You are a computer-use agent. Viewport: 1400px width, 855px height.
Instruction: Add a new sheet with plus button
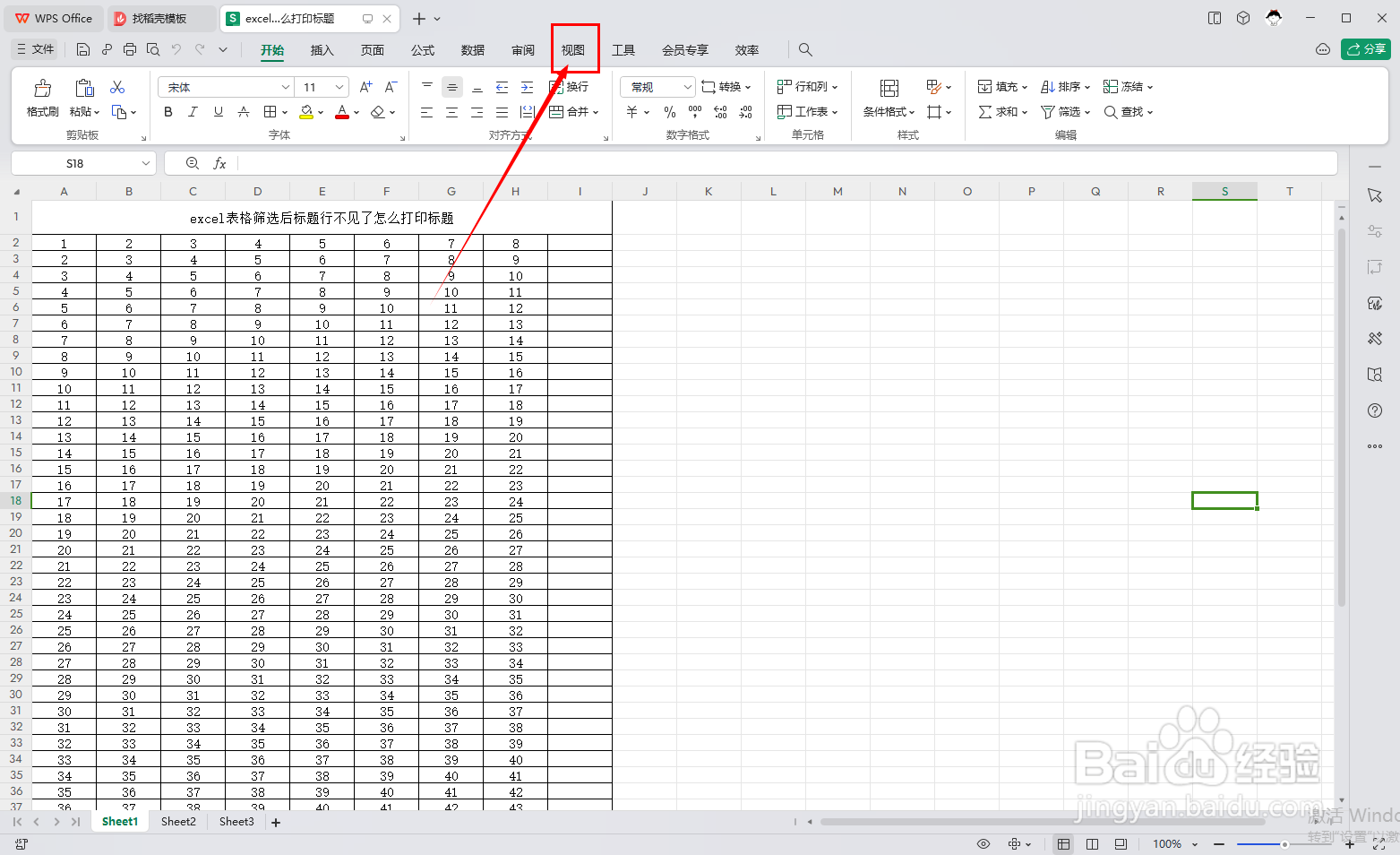click(x=276, y=822)
